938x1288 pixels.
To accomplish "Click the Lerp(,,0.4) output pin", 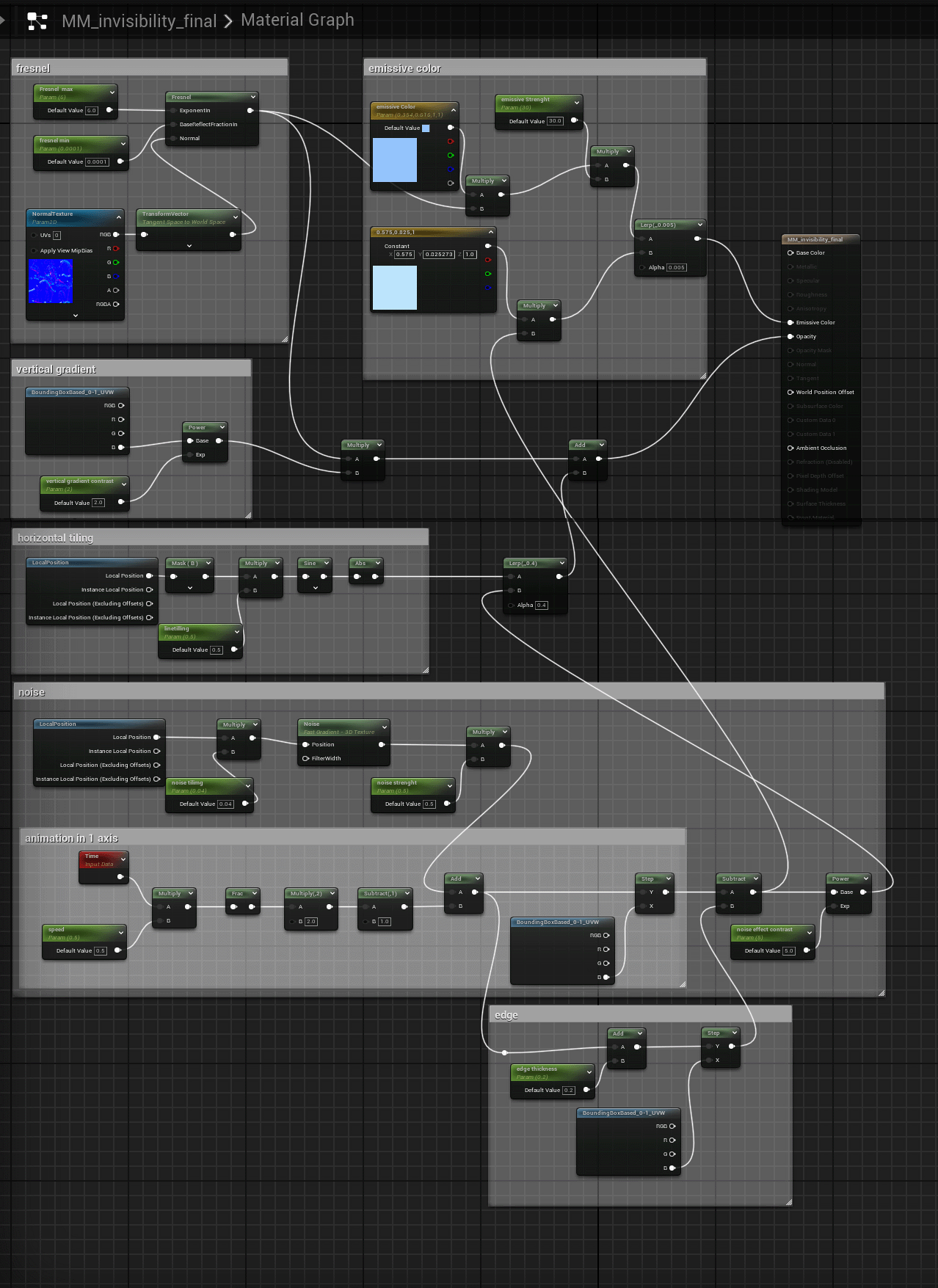I will click(559, 577).
